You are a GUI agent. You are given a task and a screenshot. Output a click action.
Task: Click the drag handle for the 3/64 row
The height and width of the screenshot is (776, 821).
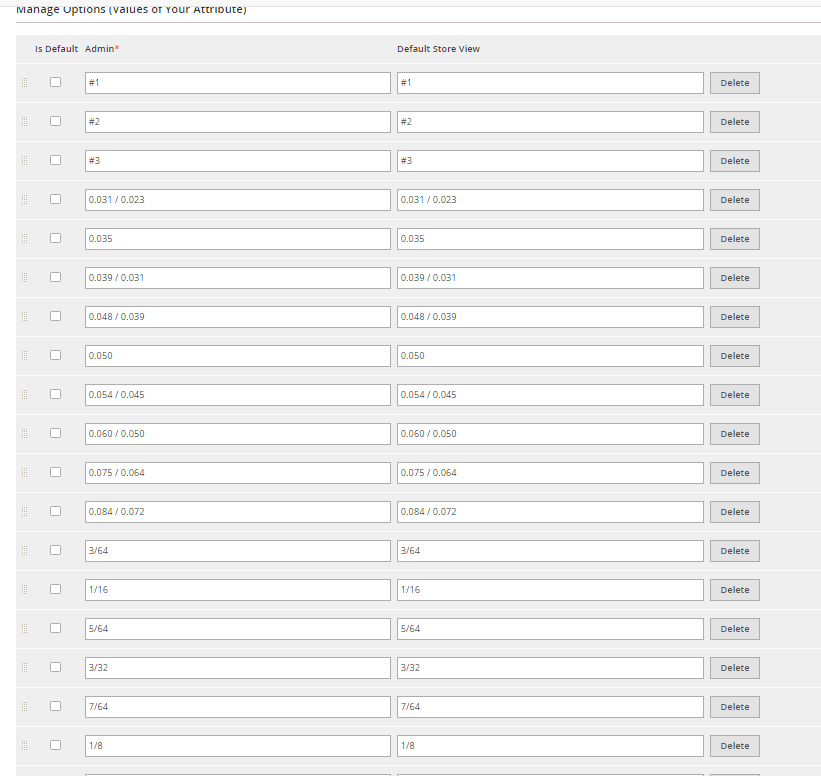(25, 551)
